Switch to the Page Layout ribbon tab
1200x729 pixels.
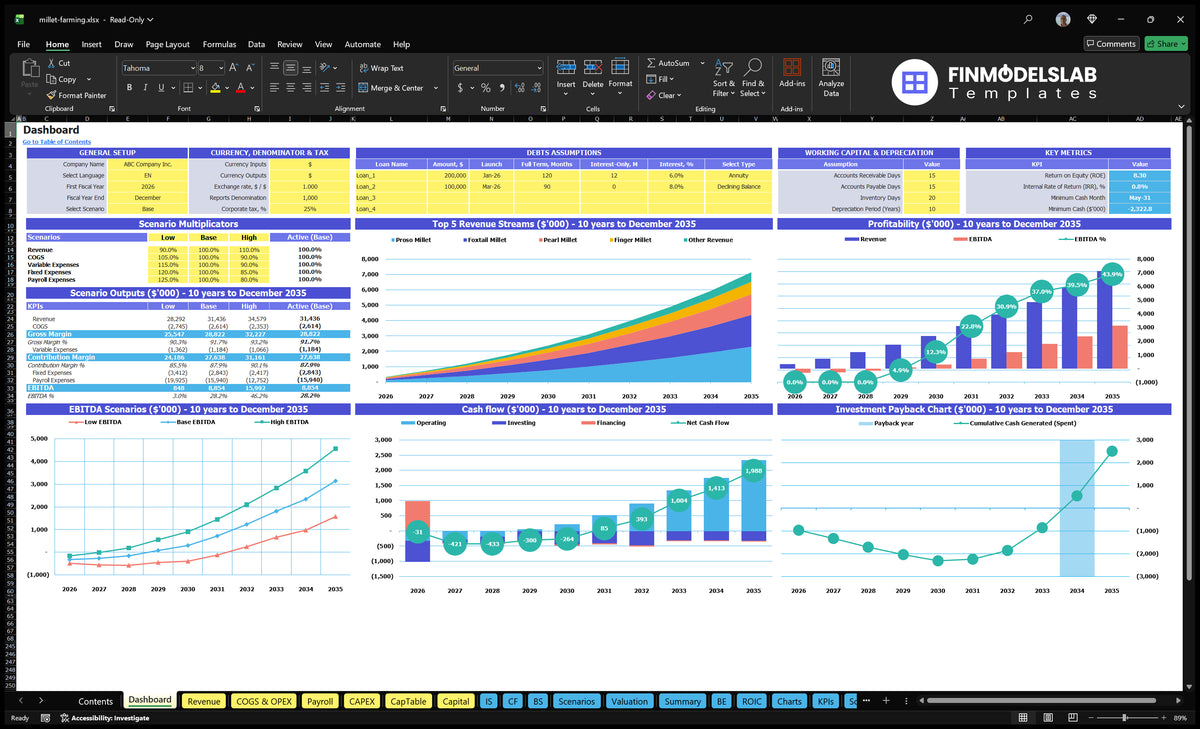point(167,44)
